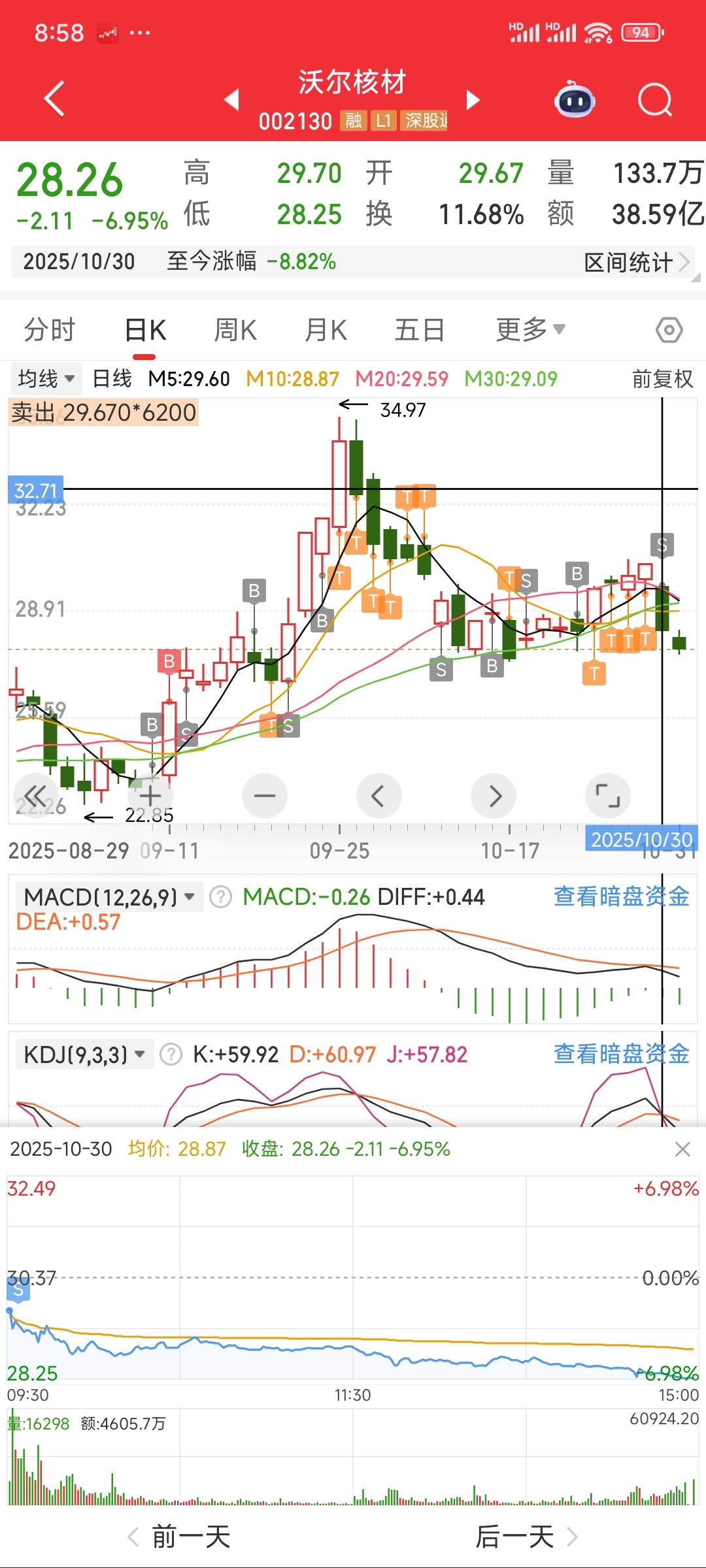The height and width of the screenshot is (1568, 706).
Task: Tap the turnover rate 11.68% value
Action: tap(481, 214)
